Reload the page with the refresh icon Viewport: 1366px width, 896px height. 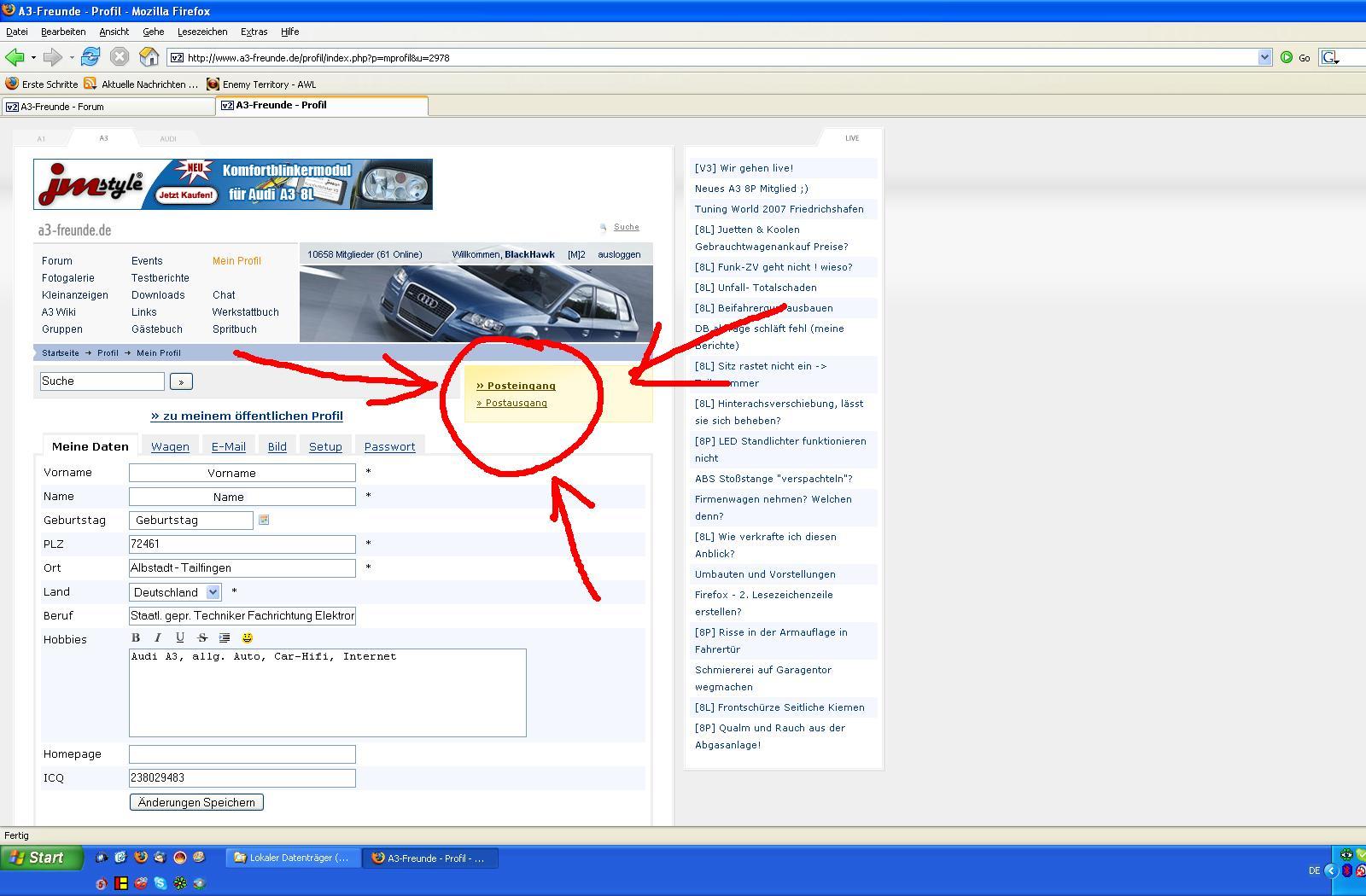coord(90,57)
